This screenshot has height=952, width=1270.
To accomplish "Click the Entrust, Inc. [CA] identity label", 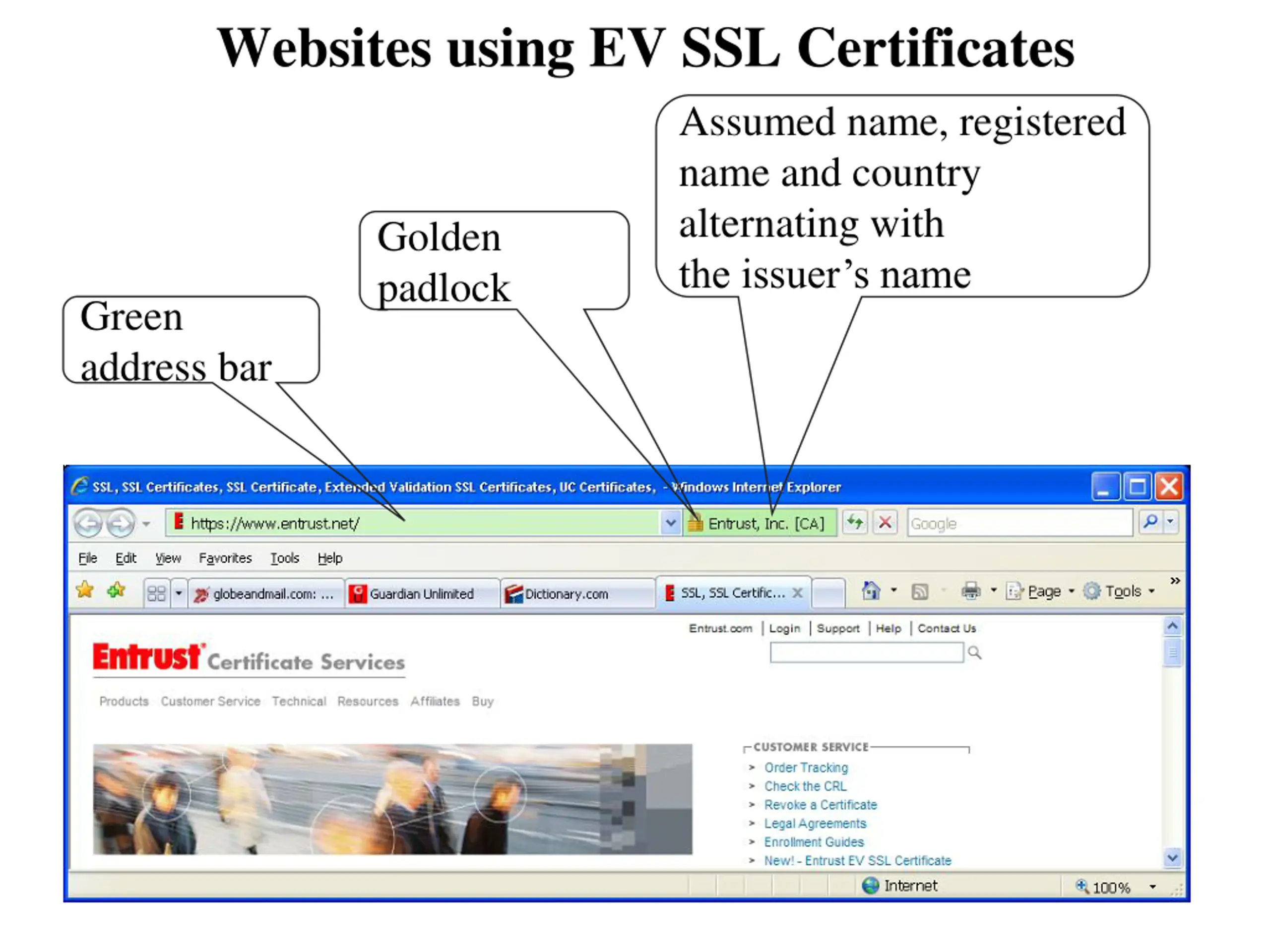I will pyautogui.click(x=766, y=523).
